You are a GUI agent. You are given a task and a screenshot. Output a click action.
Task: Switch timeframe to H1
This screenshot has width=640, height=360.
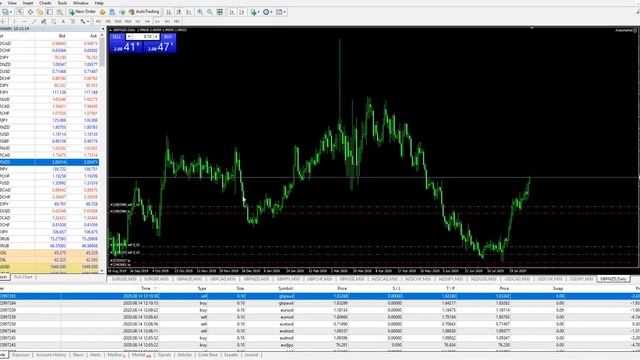coord(138,21)
